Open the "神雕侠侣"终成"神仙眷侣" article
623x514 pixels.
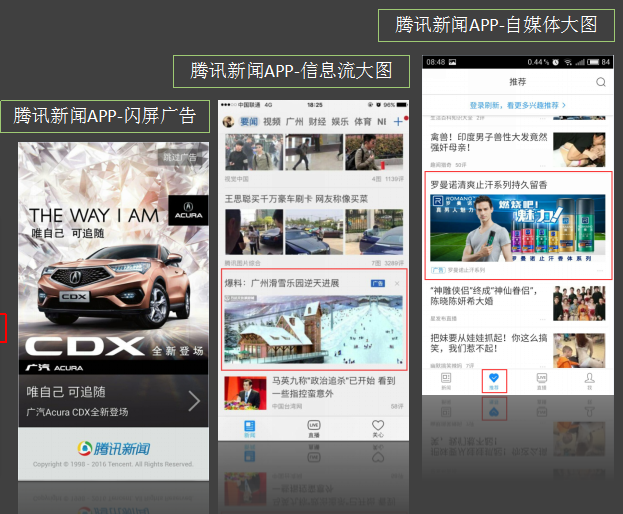484,296
